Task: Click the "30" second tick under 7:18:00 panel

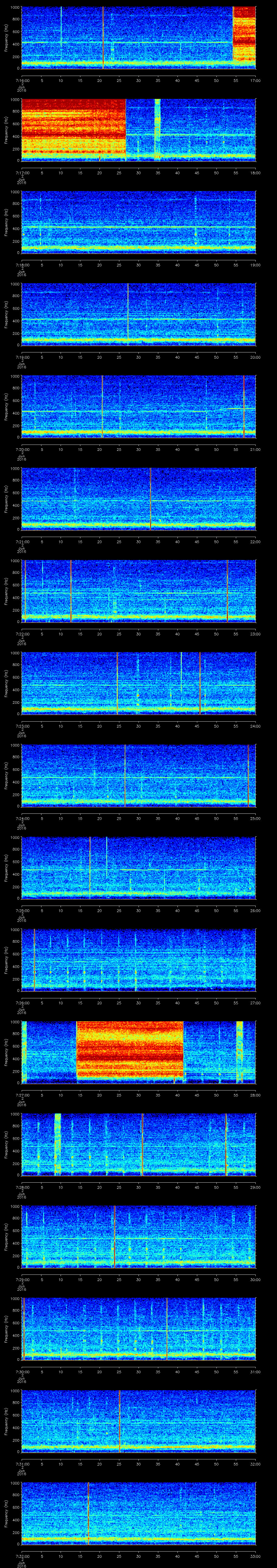Action: click(139, 265)
